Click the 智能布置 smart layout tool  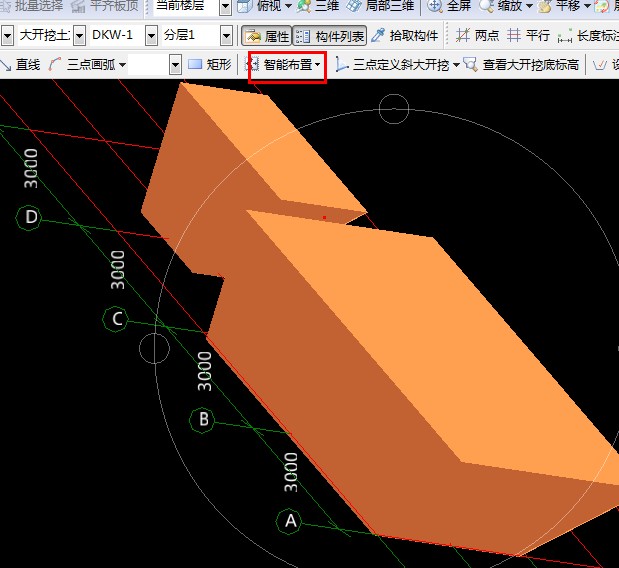tap(281, 65)
